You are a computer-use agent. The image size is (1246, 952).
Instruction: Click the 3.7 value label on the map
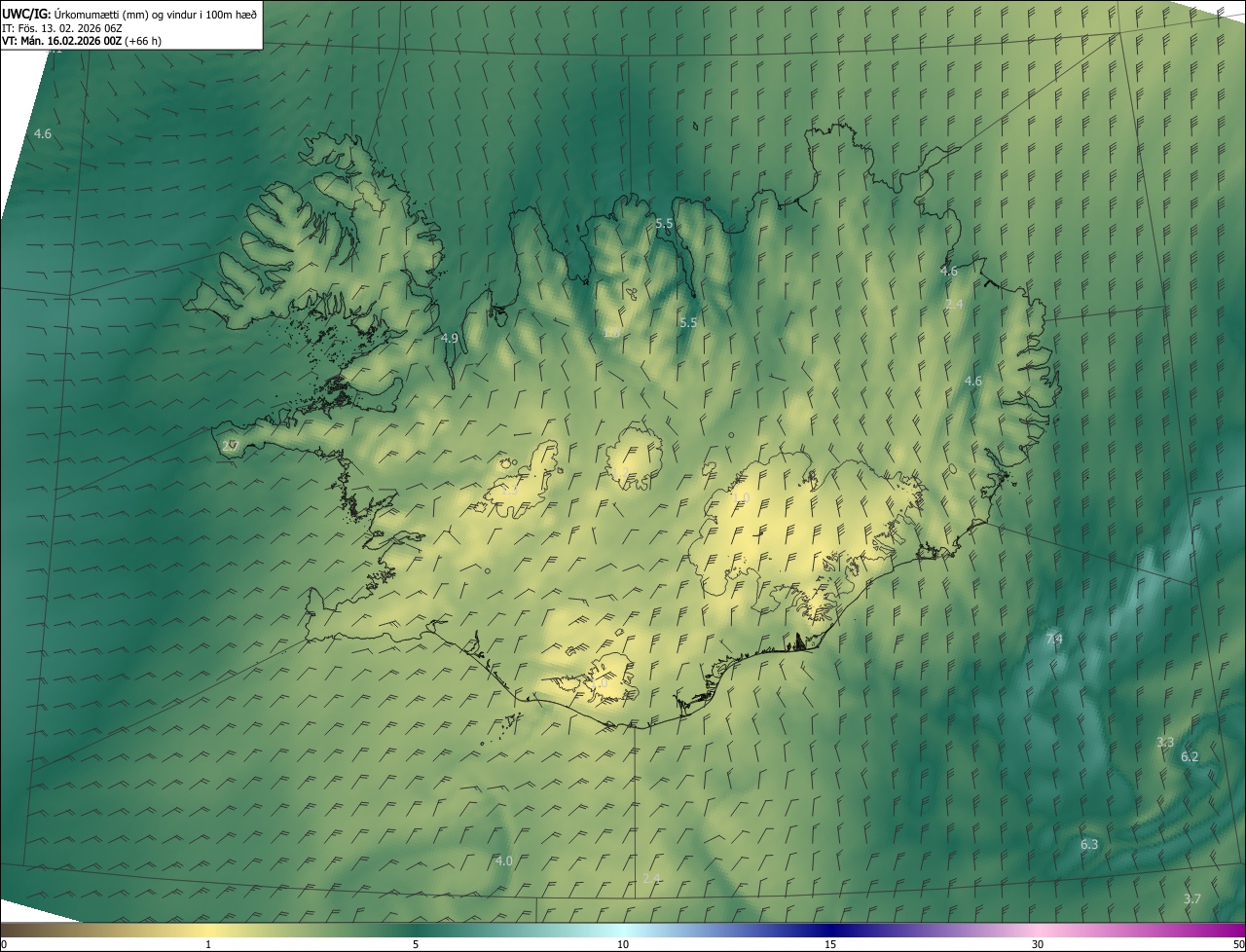(x=1192, y=898)
